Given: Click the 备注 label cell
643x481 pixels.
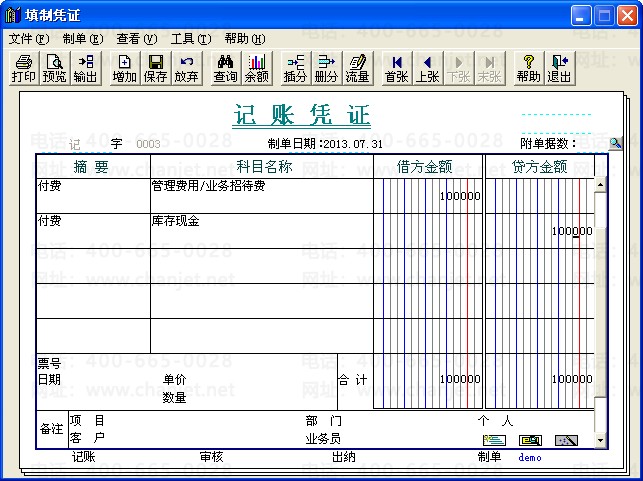Looking at the screenshot, I should [52, 429].
